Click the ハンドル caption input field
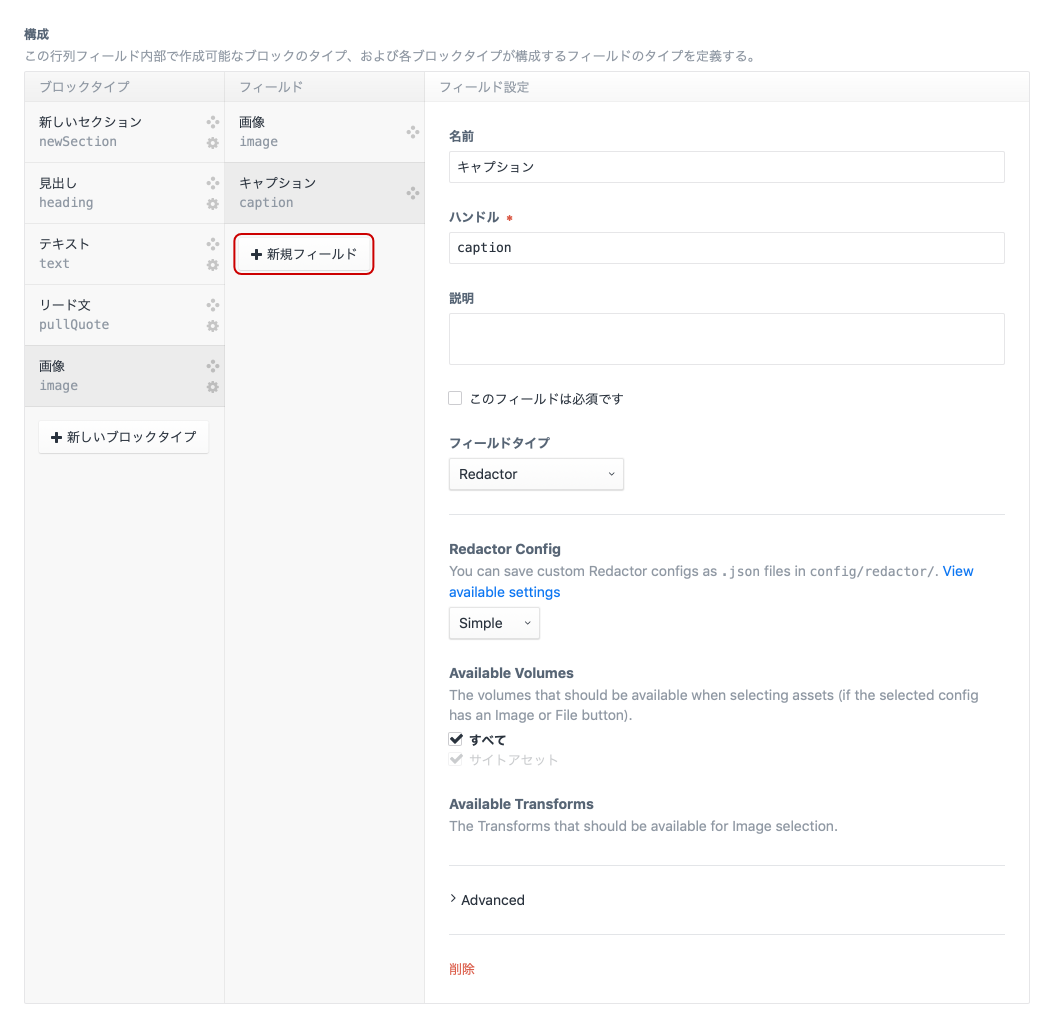This screenshot has height=1031, width=1052. click(726, 248)
